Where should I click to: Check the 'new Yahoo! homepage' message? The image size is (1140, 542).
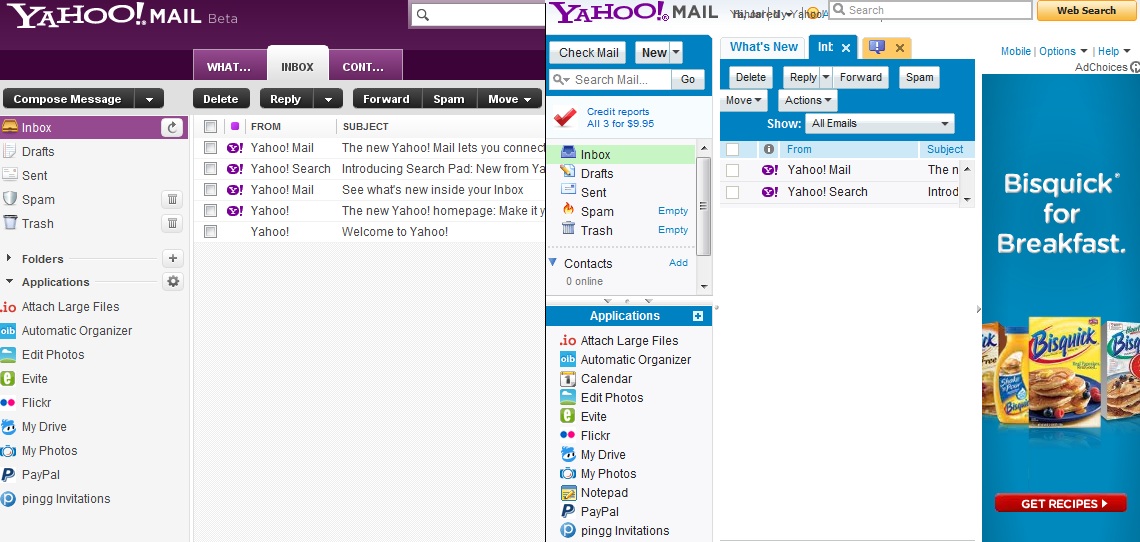point(210,211)
